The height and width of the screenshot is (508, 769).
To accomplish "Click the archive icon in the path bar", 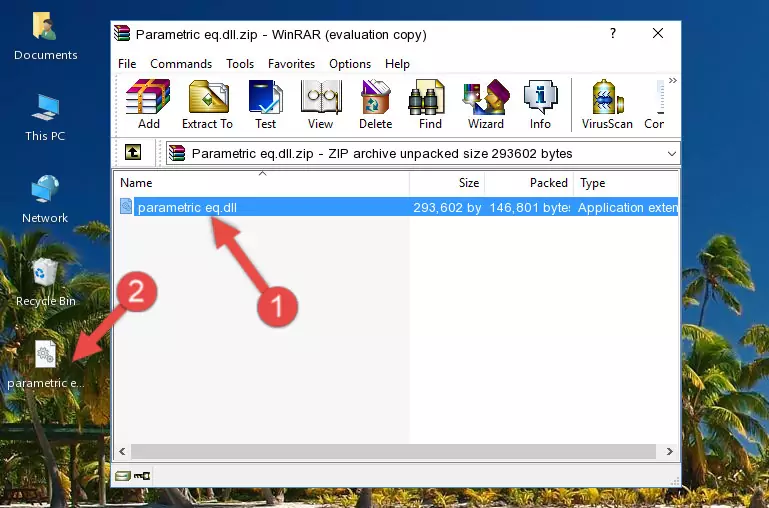I will 177,153.
